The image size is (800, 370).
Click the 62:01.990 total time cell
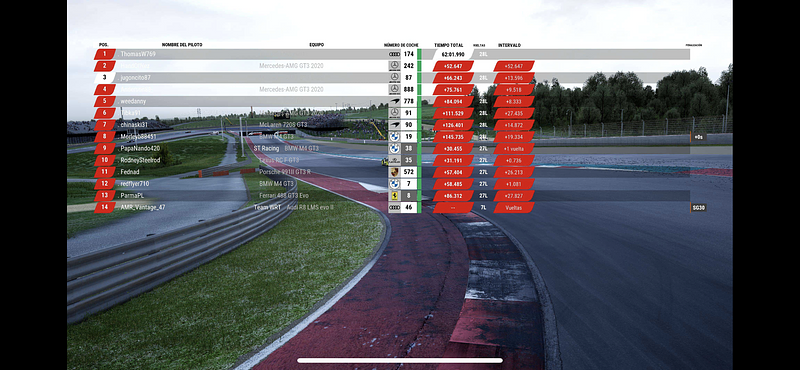(x=453, y=54)
